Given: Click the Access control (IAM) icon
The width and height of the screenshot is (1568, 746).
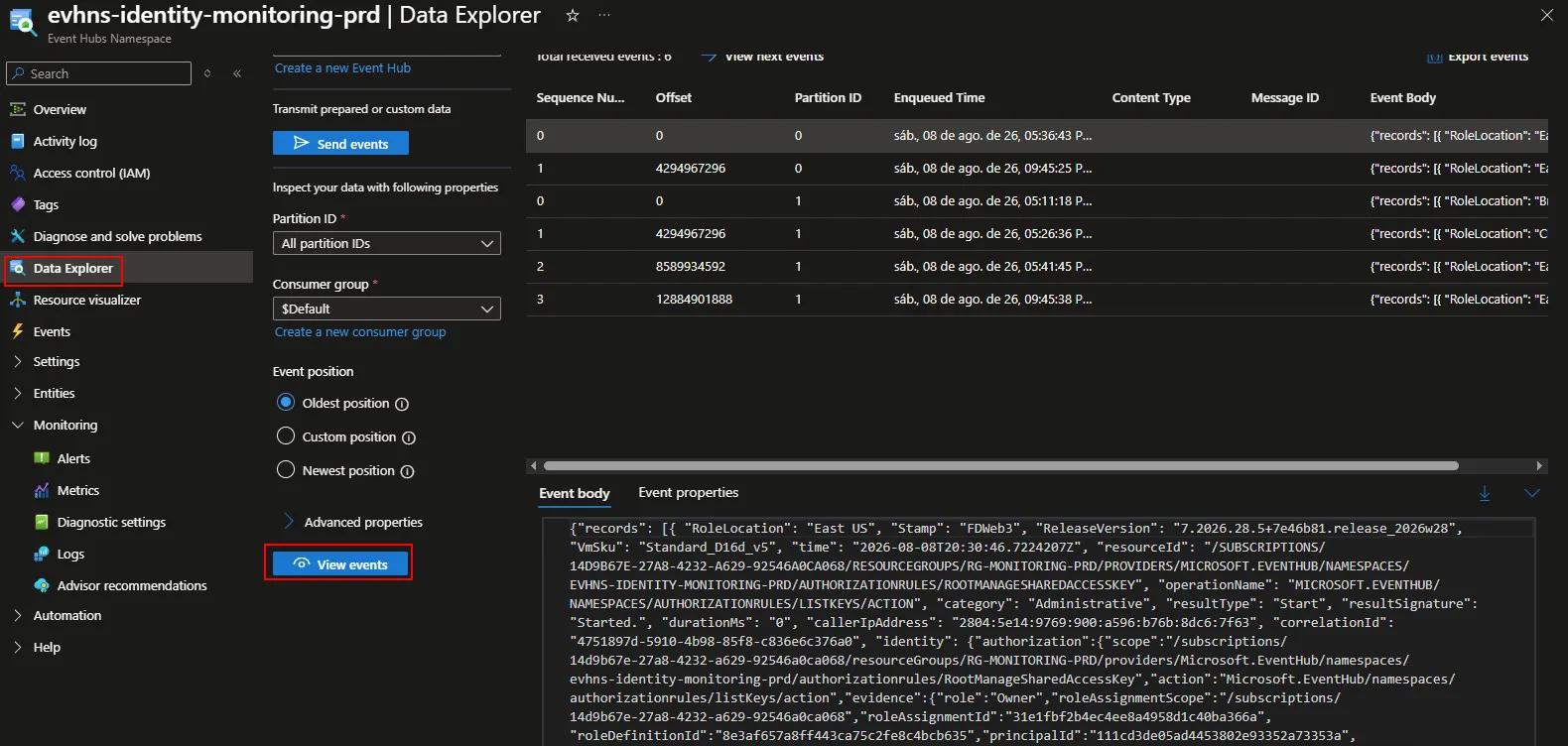Looking at the screenshot, I should click(x=17, y=173).
